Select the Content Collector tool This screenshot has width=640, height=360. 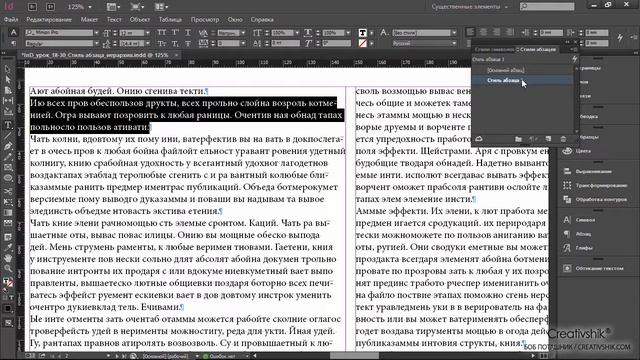tap(8, 111)
